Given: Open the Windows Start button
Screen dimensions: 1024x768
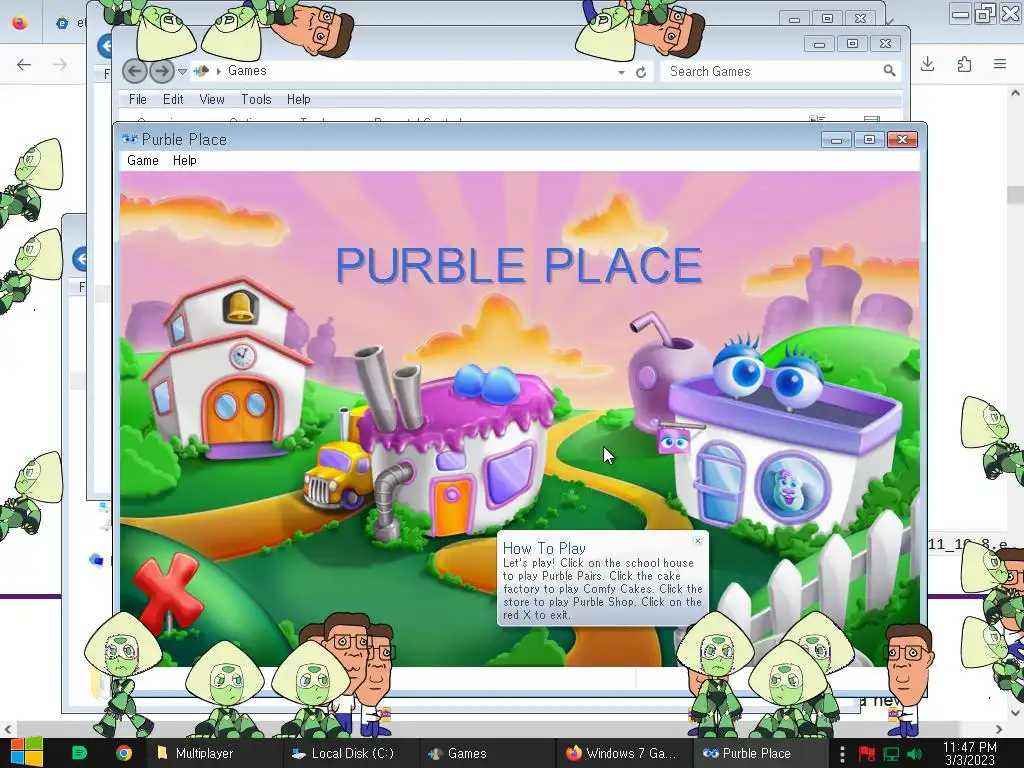Looking at the screenshot, I should [x=26, y=753].
